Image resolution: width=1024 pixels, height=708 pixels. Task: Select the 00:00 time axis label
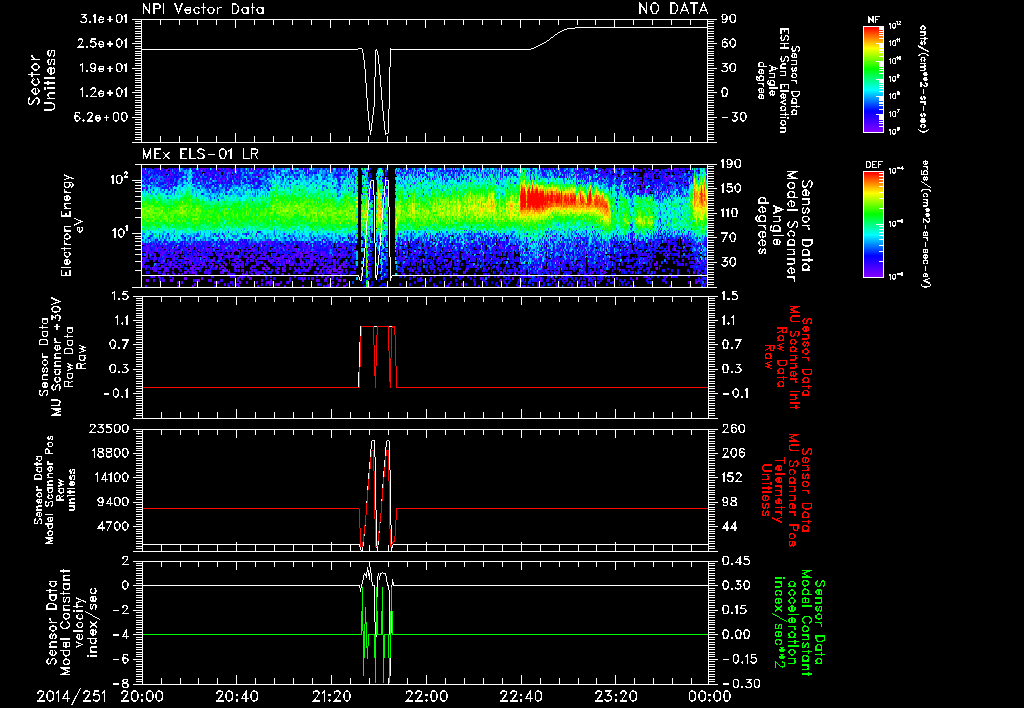[x=708, y=695]
